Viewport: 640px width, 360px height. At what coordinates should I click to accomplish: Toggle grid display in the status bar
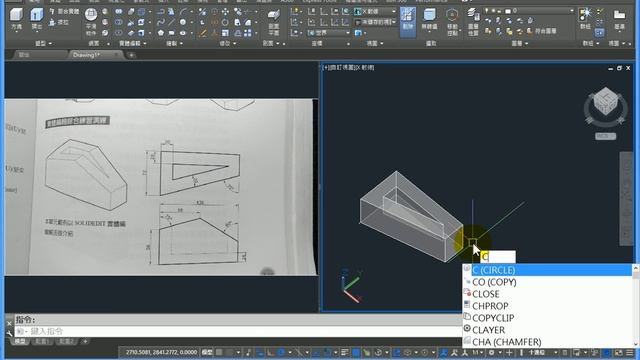tap(219, 352)
